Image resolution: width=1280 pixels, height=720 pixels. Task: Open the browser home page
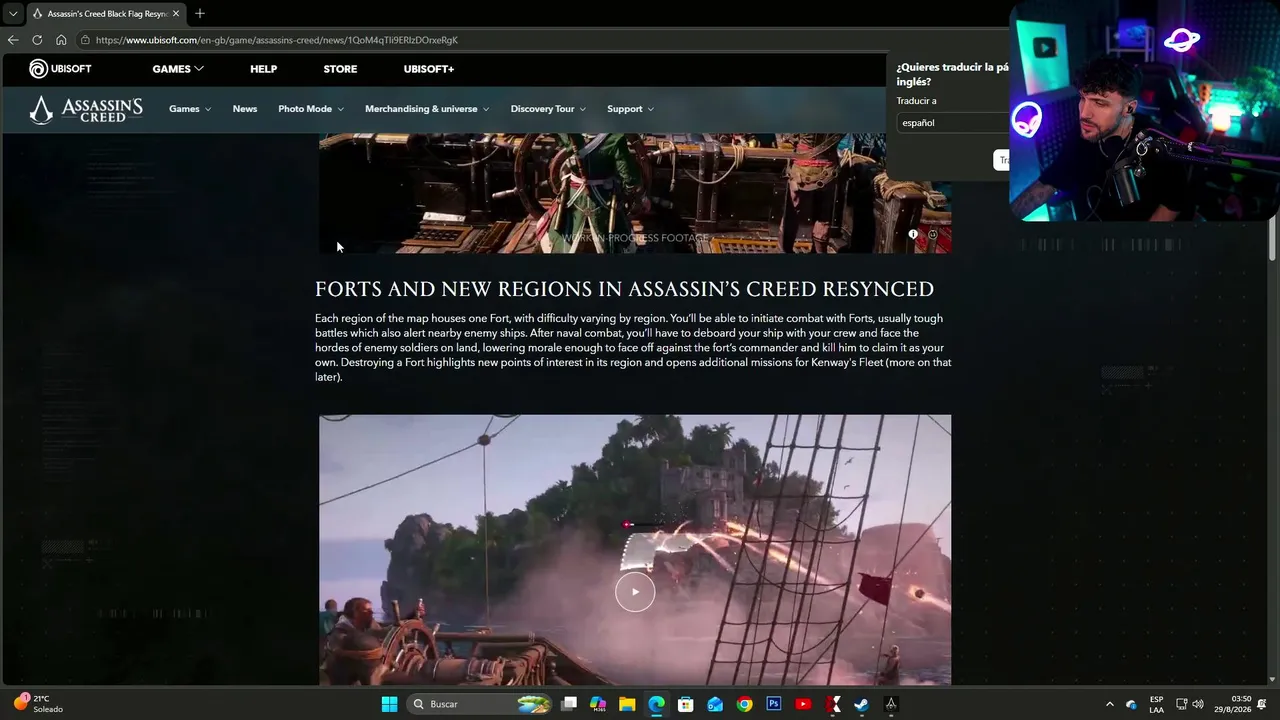click(x=61, y=40)
